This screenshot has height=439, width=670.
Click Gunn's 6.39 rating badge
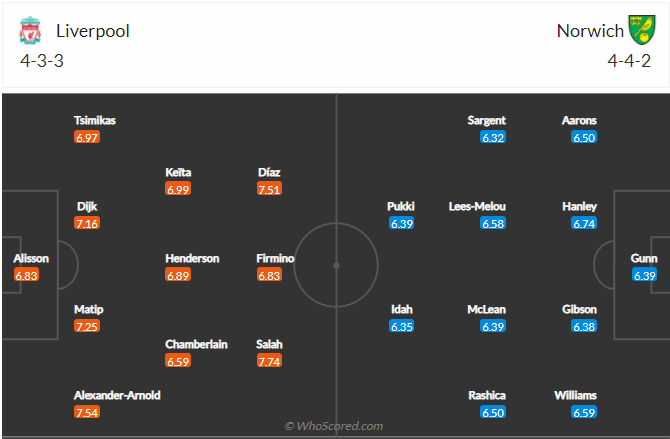pos(644,275)
